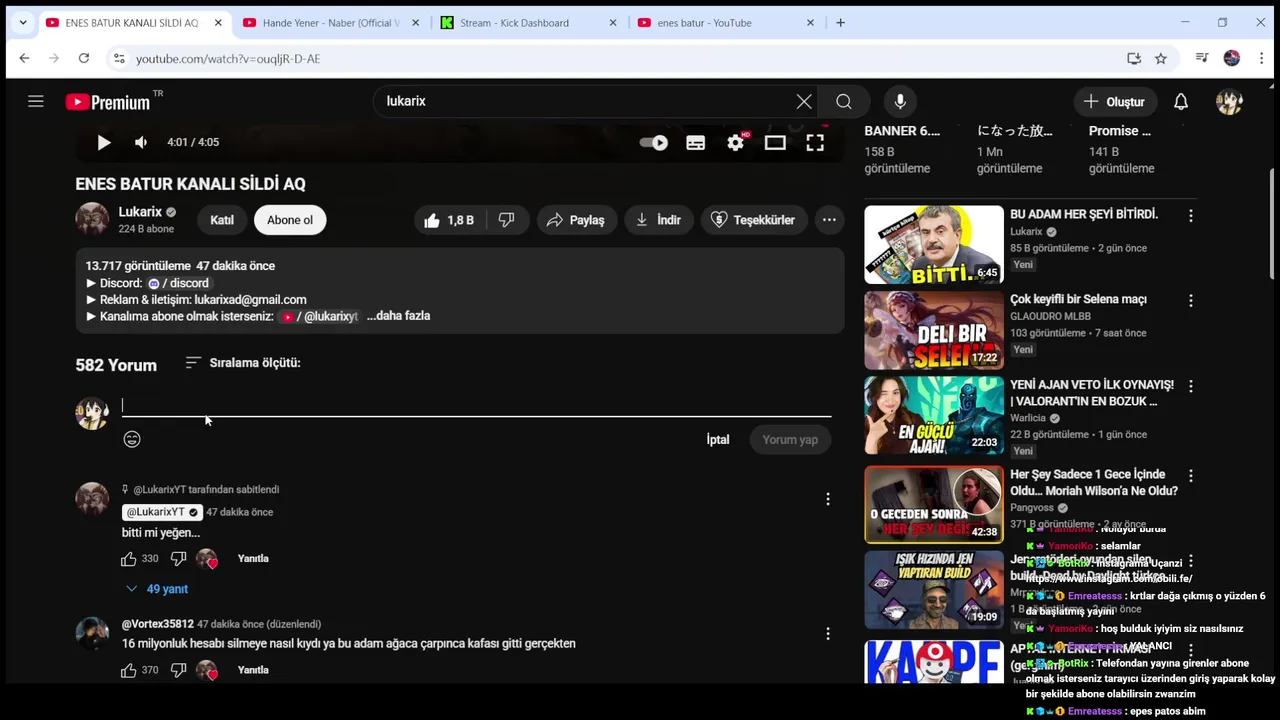Viewport: 1280px width, 720px height.
Task: Share the video via Paylaş
Action: [x=576, y=220]
